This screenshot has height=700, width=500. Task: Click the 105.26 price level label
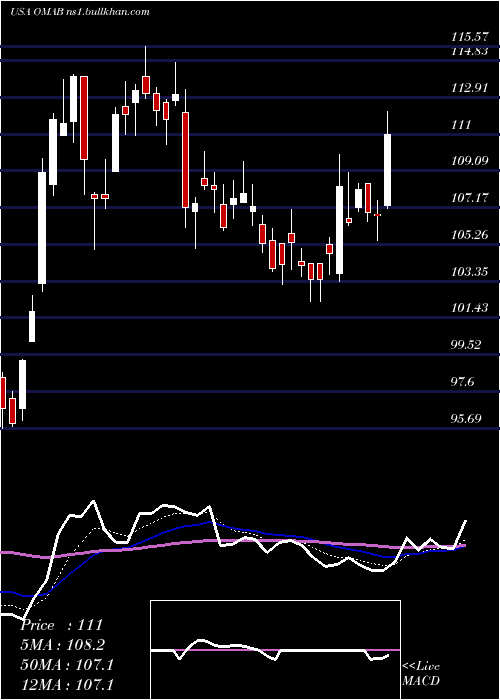point(469,235)
